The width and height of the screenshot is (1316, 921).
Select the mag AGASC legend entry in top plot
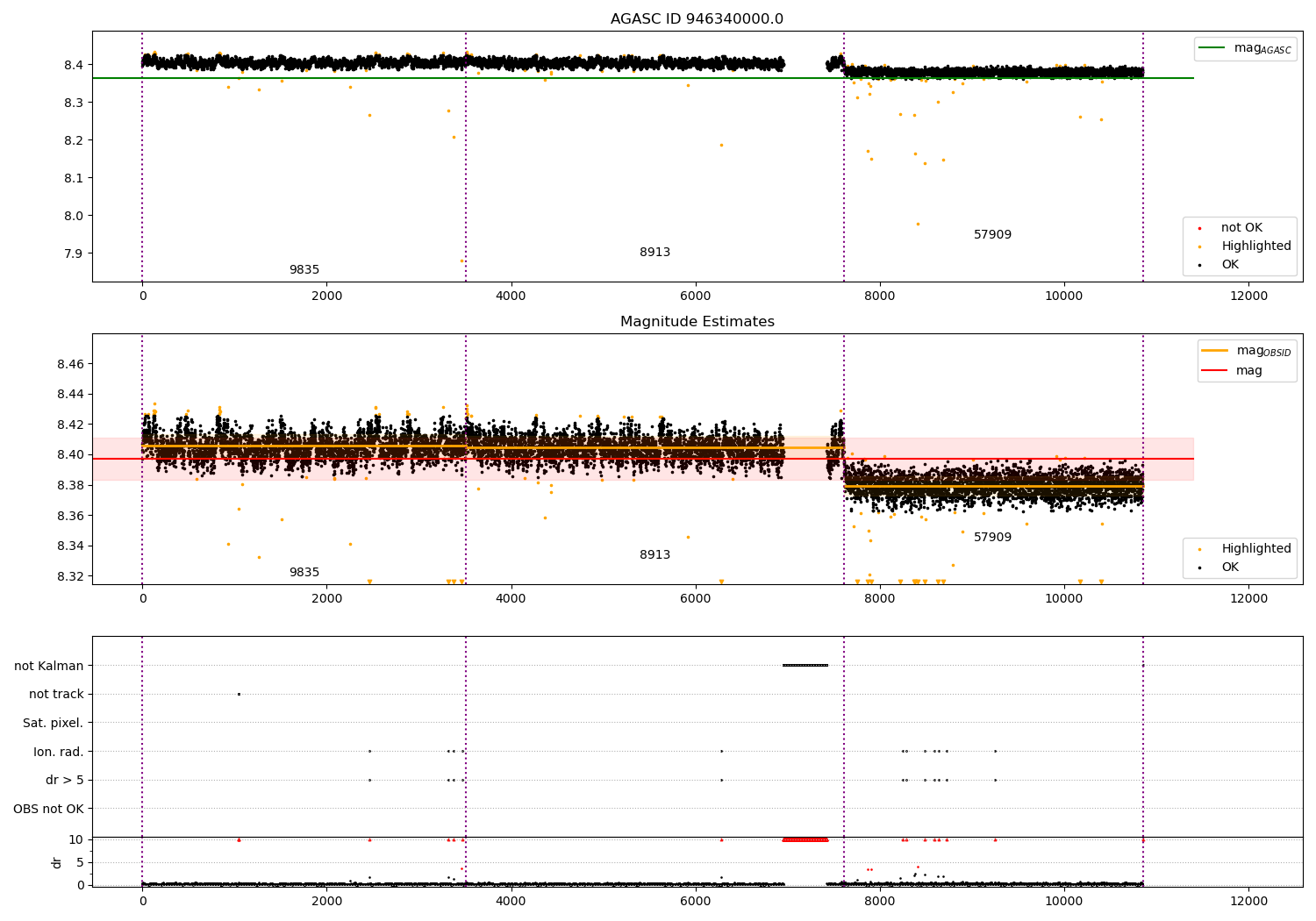point(1245,48)
